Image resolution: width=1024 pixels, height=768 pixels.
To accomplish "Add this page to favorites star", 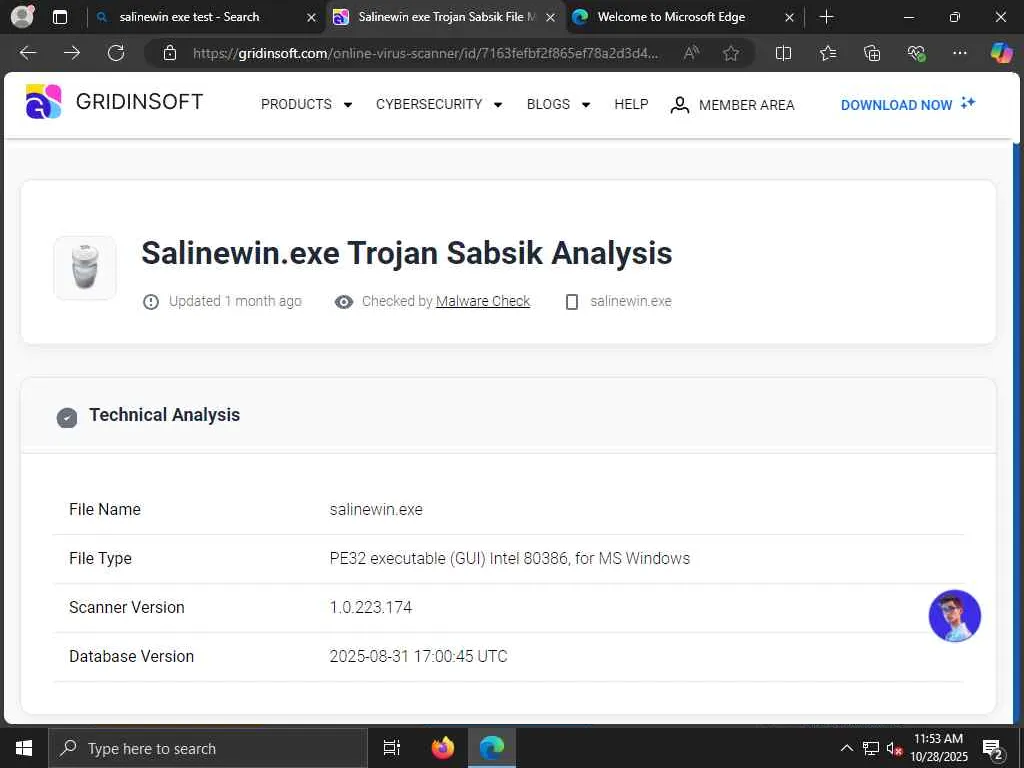I will (x=731, y=53).
